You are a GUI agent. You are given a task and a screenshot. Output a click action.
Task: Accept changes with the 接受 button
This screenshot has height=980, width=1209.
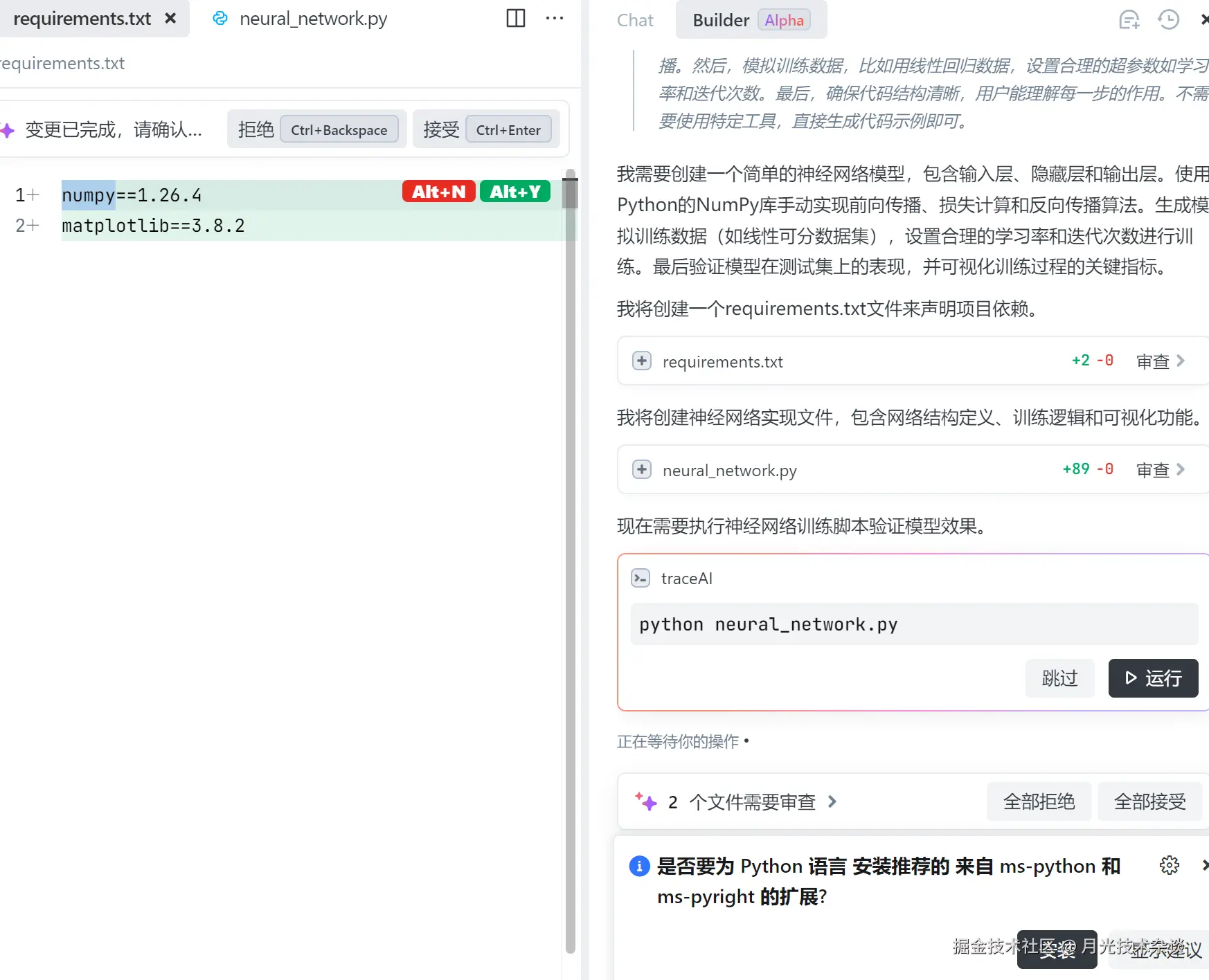486,129
